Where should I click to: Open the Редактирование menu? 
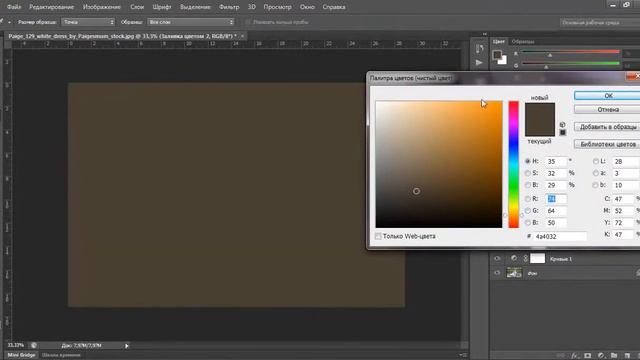point(51,7)
